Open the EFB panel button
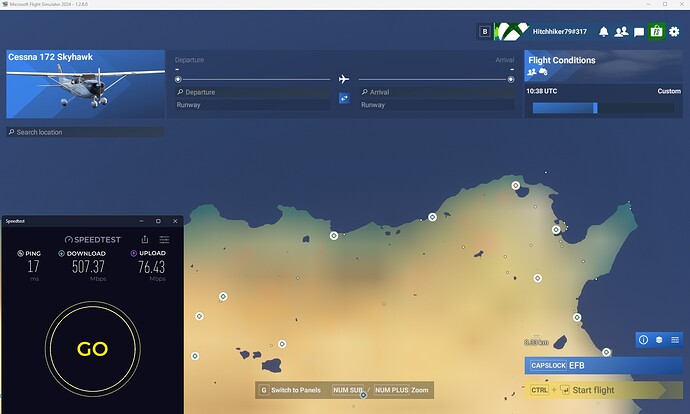Viewport: 690px width, 414px height. pyautogui.click(x=603, y=365)
